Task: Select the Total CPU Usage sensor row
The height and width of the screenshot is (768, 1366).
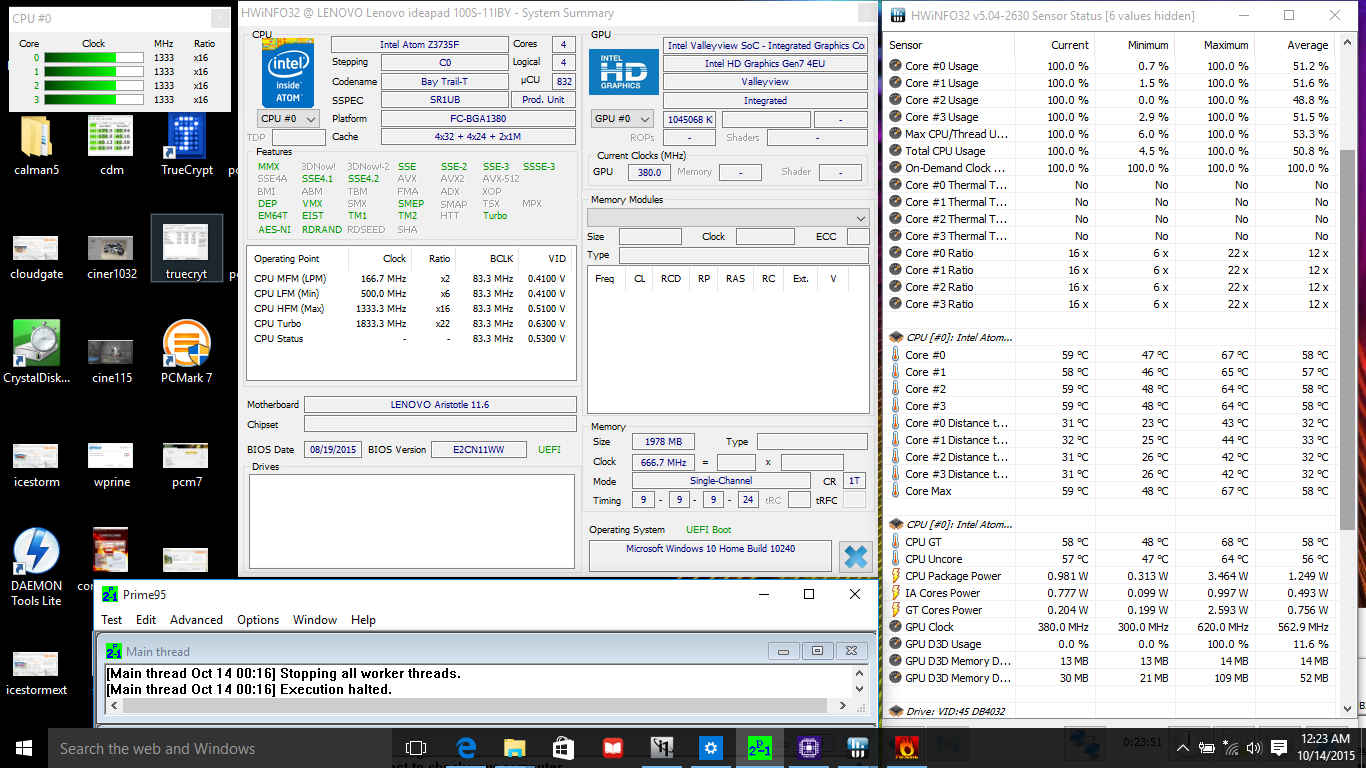Action: 1111,151
